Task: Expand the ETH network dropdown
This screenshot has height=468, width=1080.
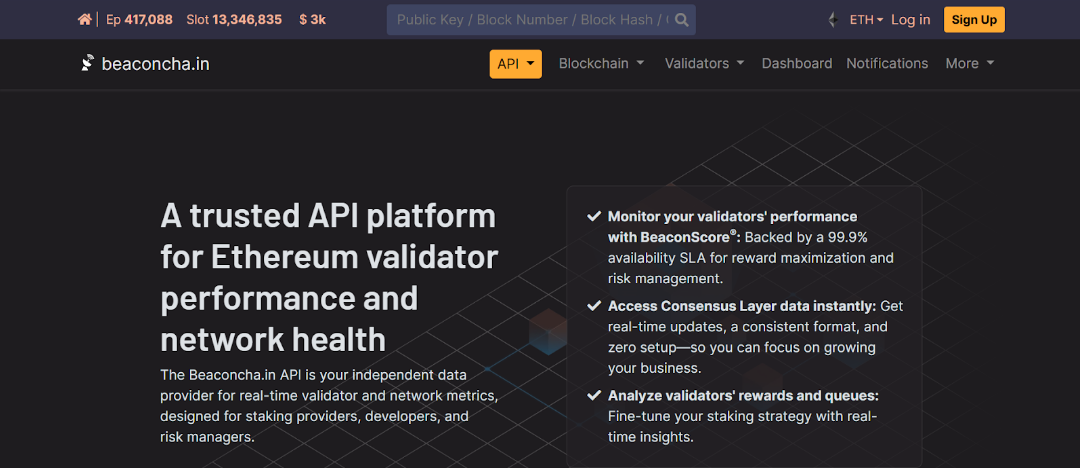Action: (865, 20)
